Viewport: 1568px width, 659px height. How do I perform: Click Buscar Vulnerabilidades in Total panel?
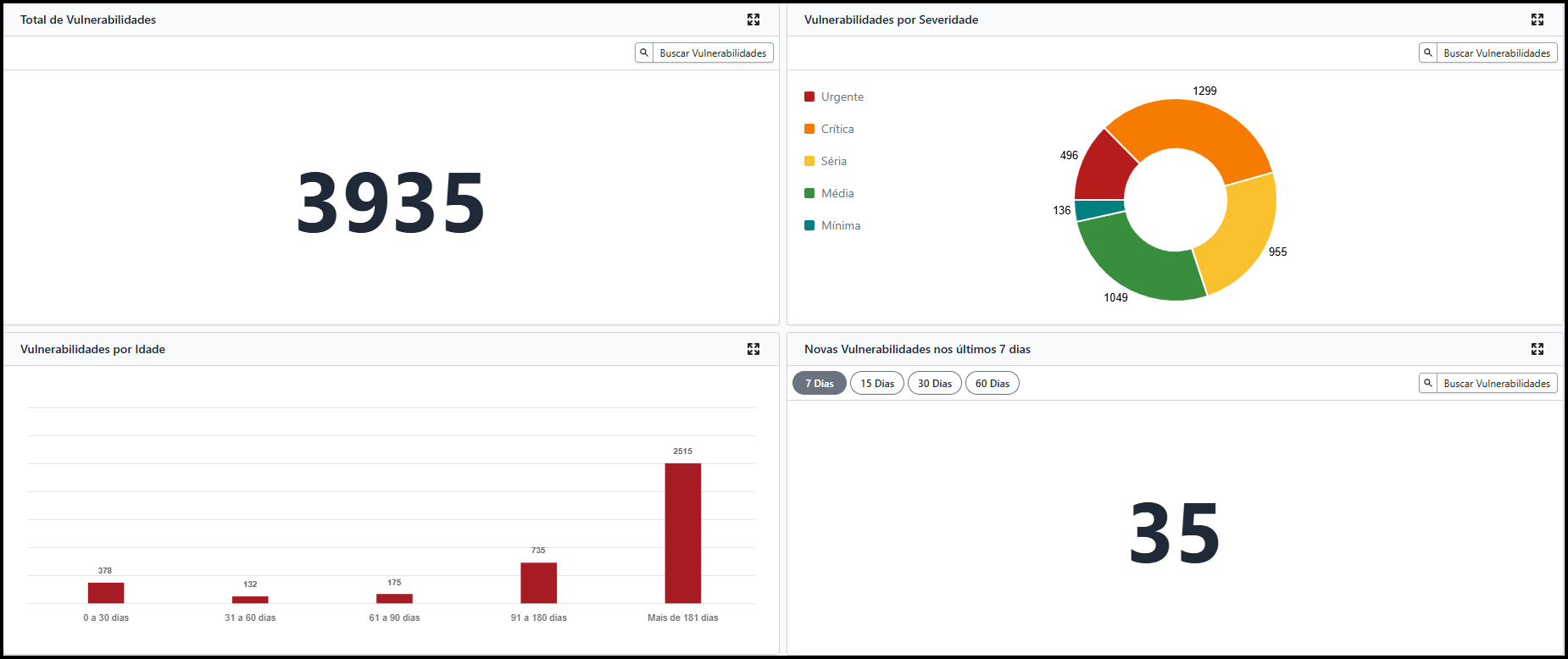click(x=713, y=53)
